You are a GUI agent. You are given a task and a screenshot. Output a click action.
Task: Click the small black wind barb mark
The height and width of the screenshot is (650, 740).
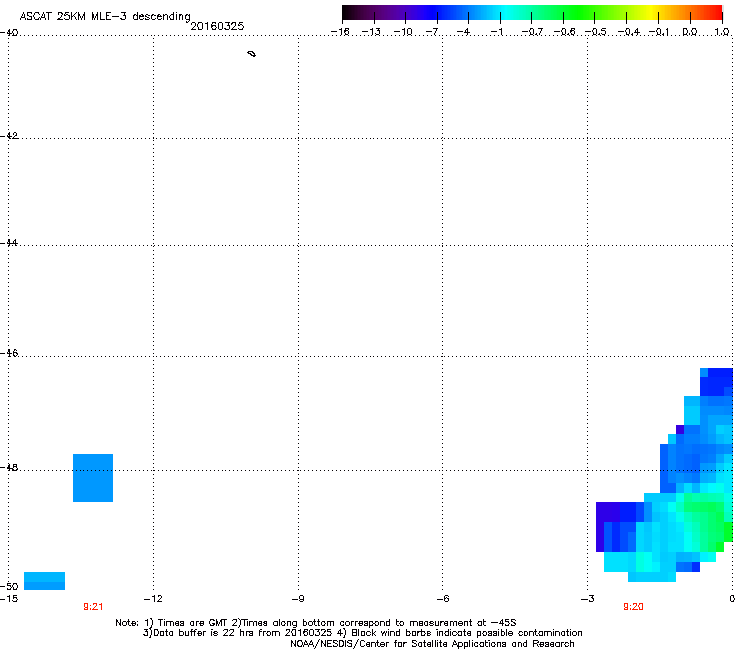tap(252, 54)
